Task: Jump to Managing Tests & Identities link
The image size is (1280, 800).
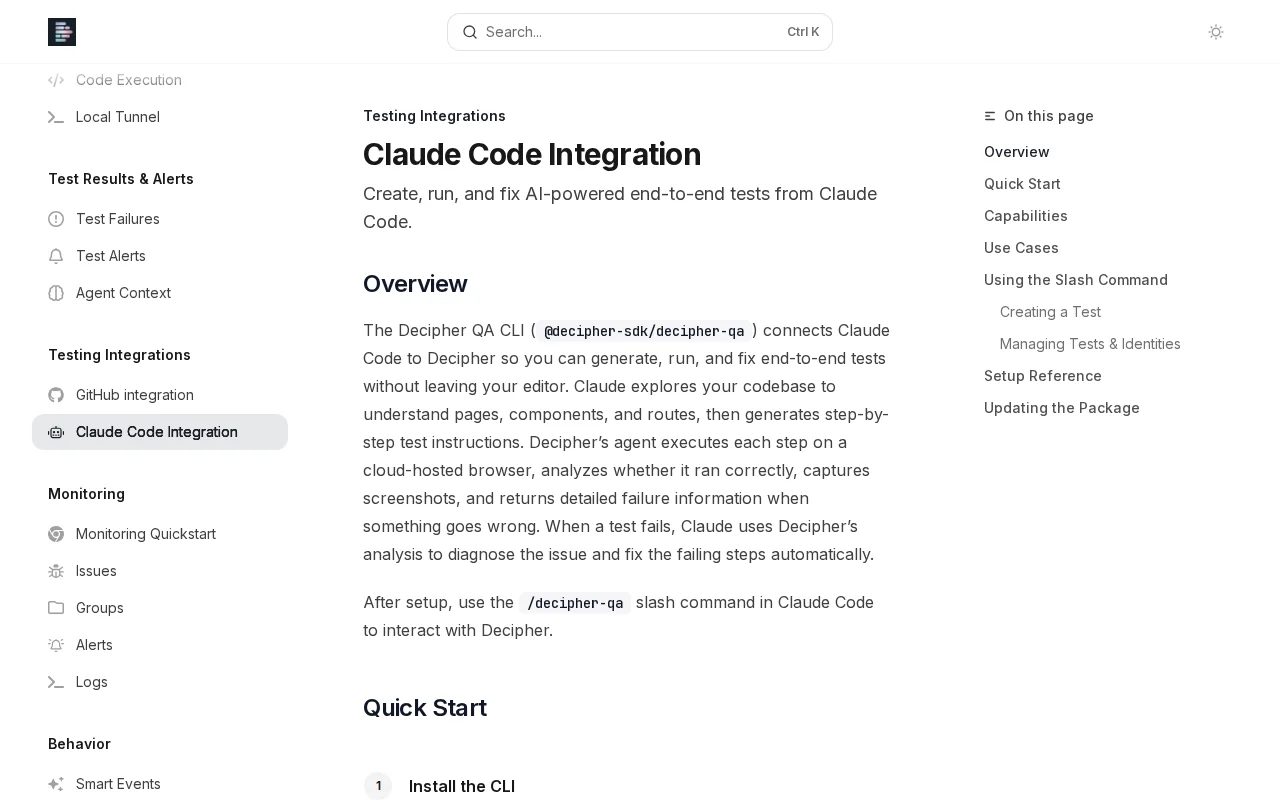Action: pyautogui.click(x=1090, y=344)
